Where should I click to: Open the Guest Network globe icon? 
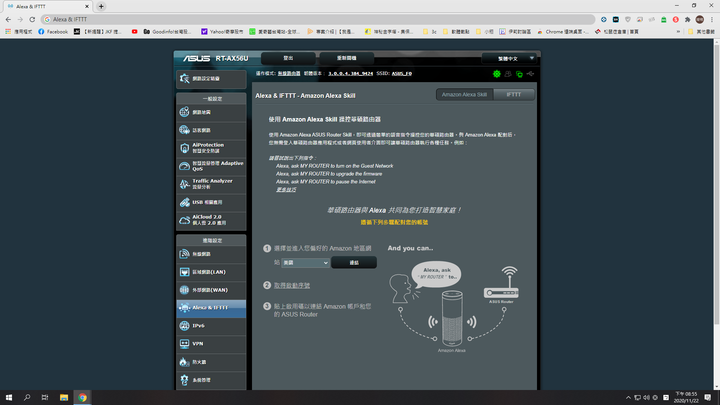(185, 130)
